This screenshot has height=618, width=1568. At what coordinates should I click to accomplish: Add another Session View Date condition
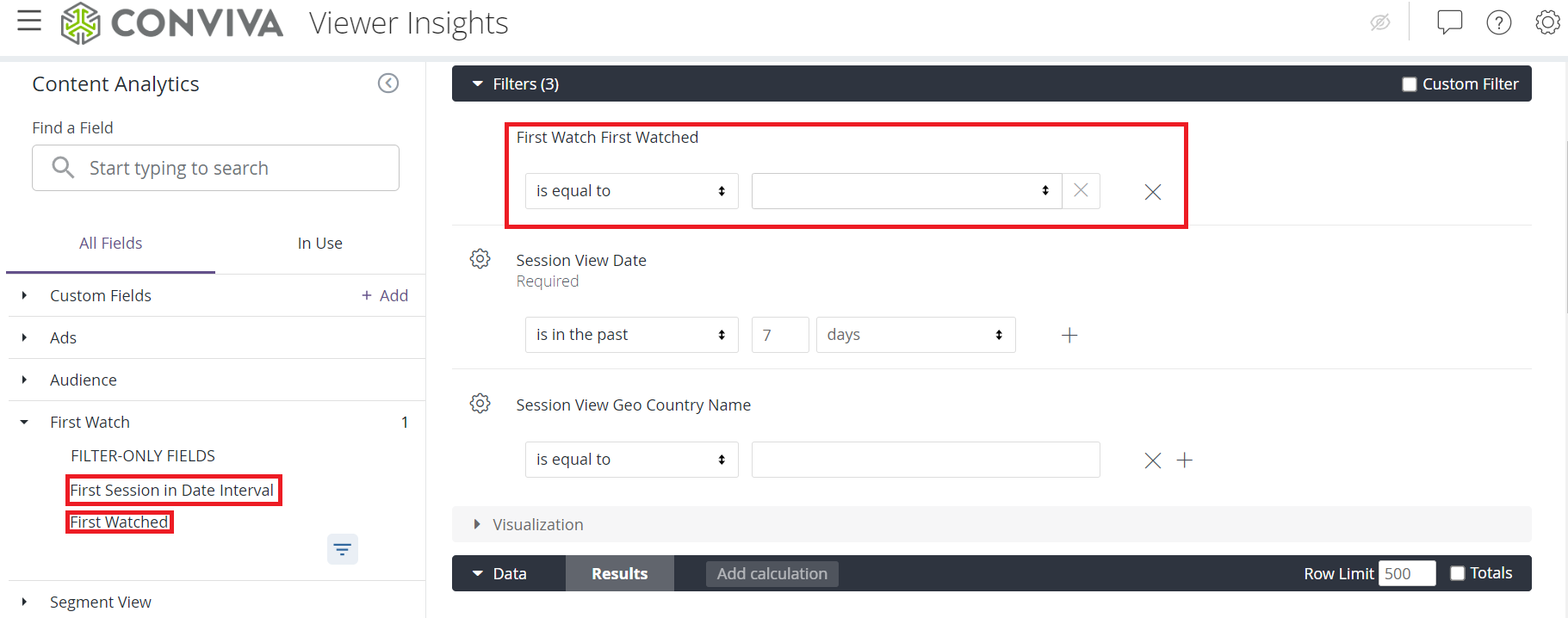coord(1069,336)
